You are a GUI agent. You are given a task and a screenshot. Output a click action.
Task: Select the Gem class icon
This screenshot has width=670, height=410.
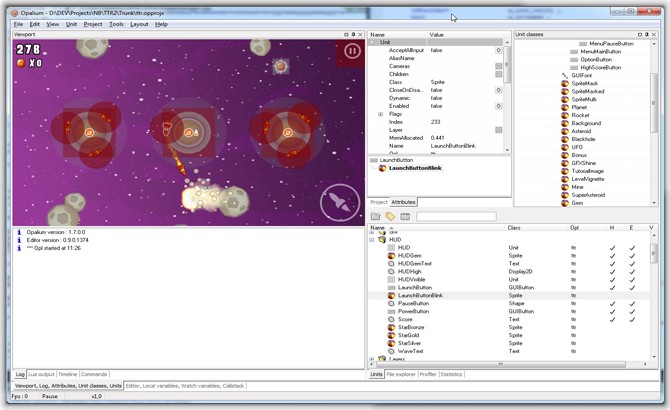tap(564, 203)
